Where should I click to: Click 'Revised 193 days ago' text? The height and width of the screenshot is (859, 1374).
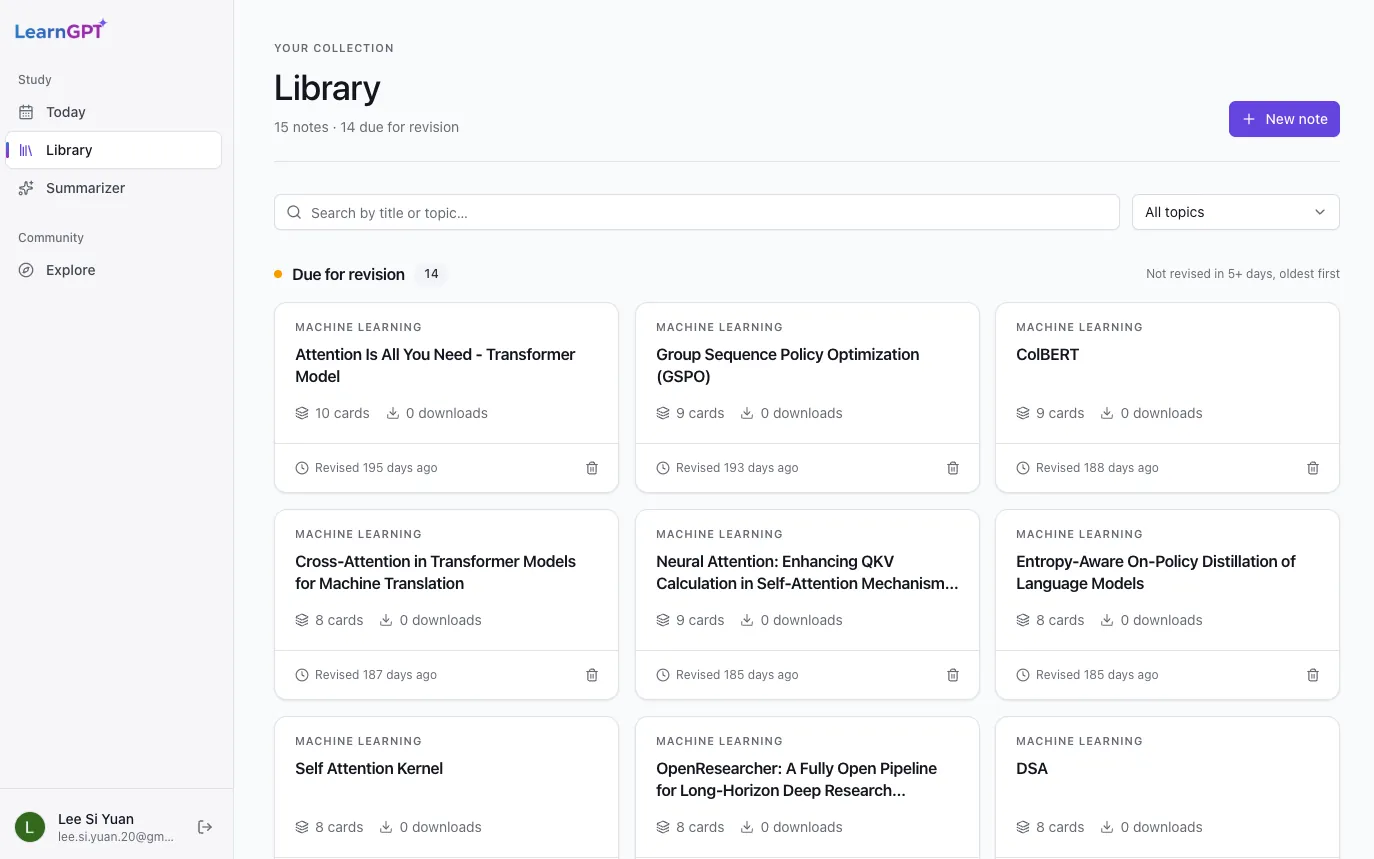737,468
